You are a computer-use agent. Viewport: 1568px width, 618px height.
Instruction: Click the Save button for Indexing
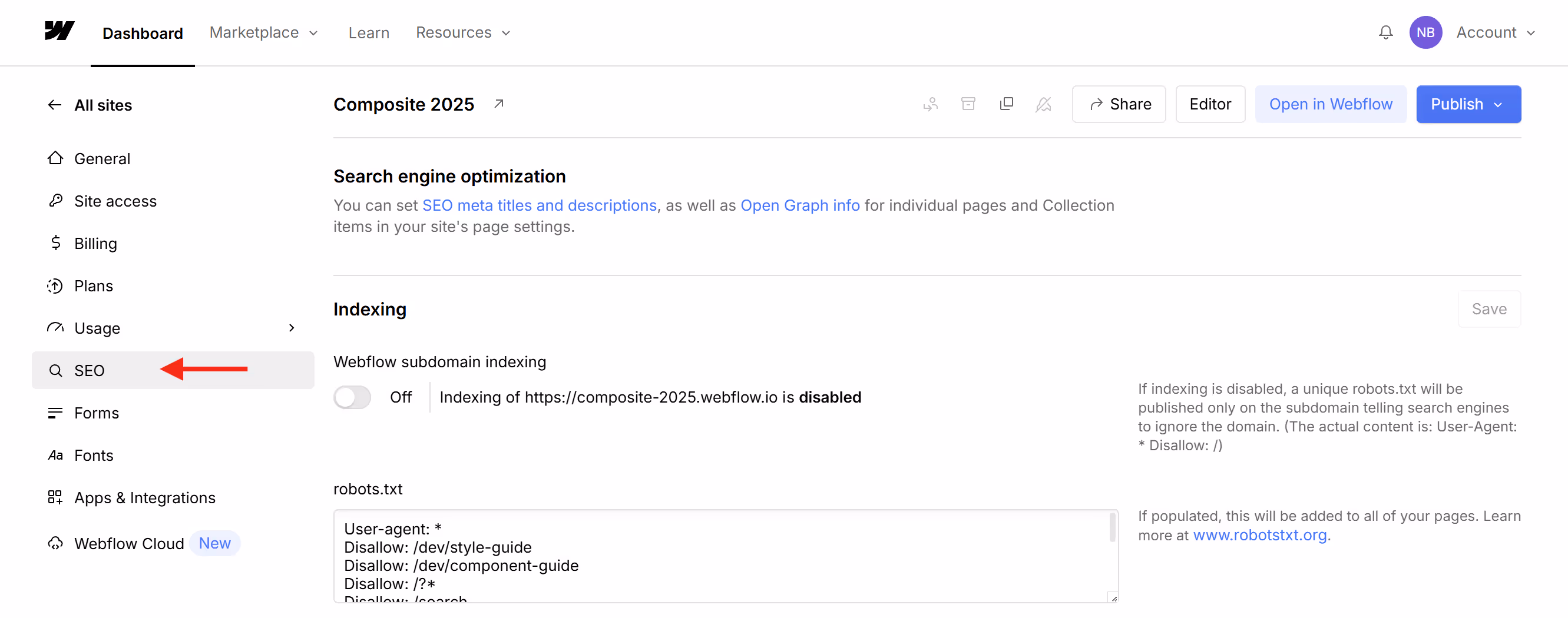[x=1489, y=309]
